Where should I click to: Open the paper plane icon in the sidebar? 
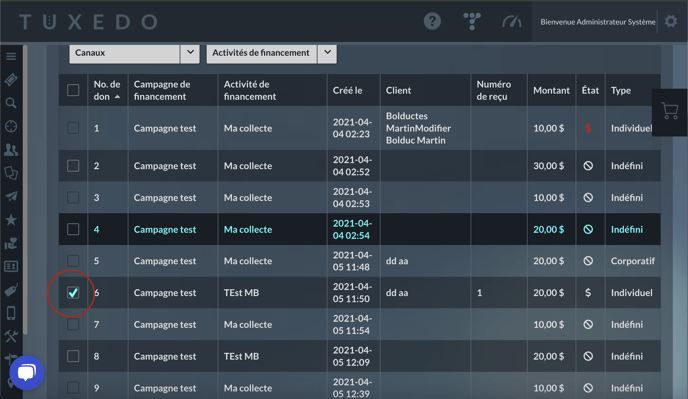tap(11, 196)
